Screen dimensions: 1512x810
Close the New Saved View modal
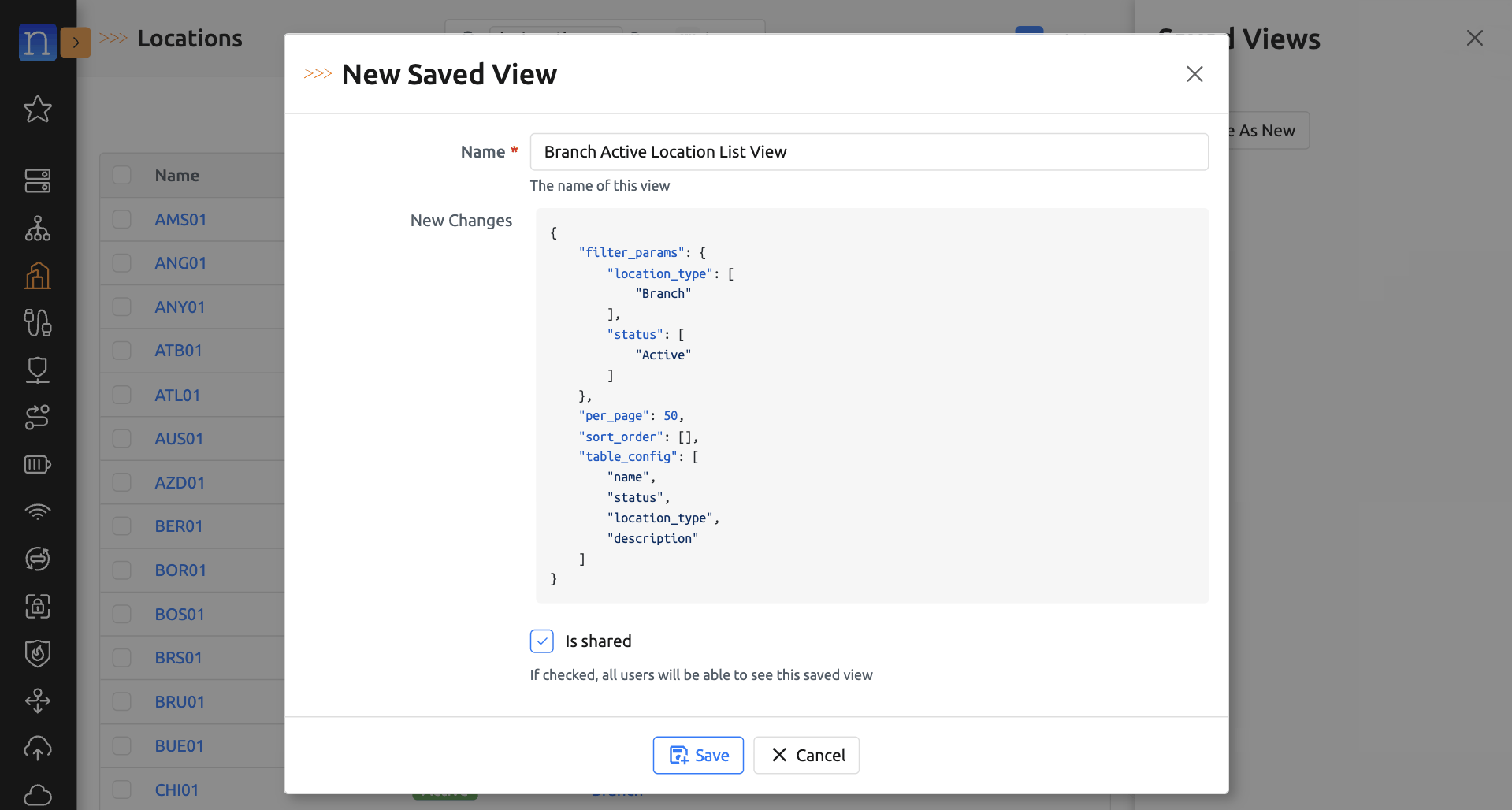(1194, 74)
